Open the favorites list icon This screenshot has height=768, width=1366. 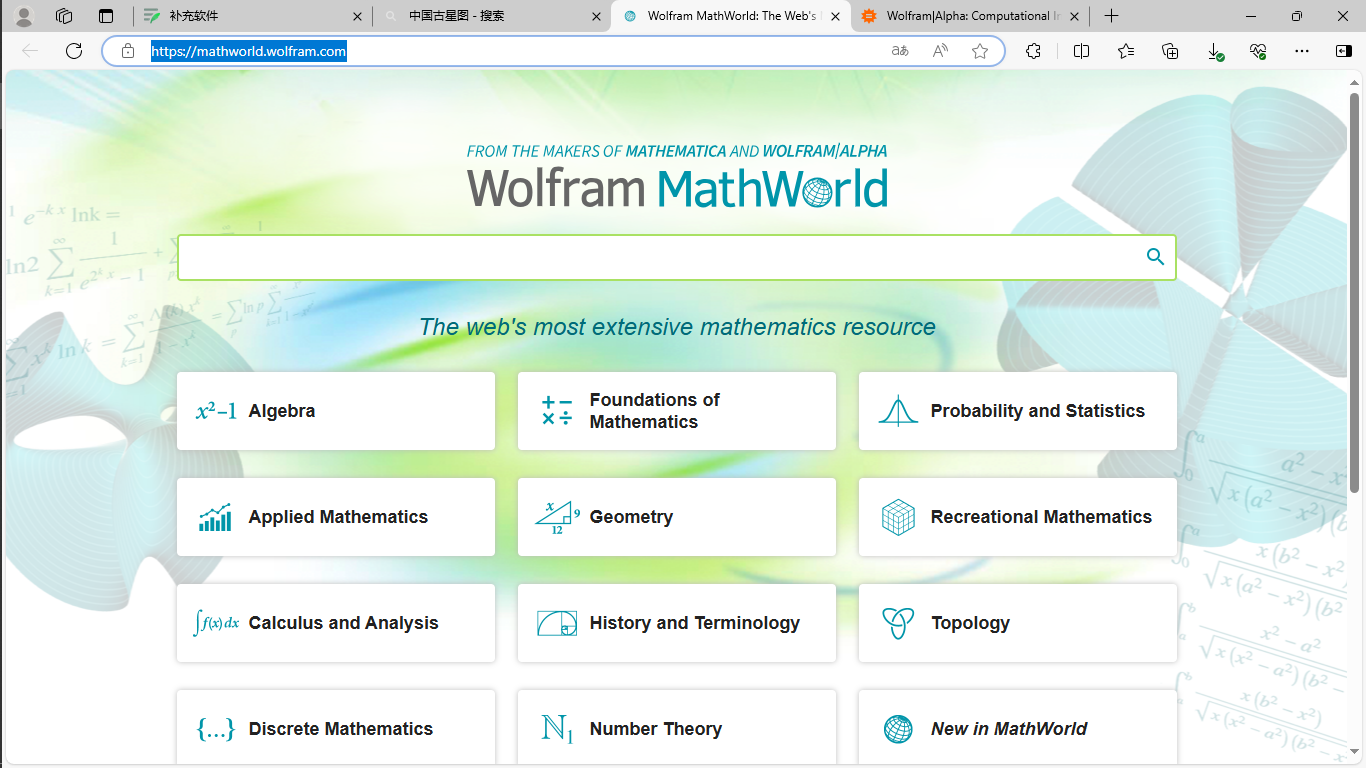point(1126,51)
